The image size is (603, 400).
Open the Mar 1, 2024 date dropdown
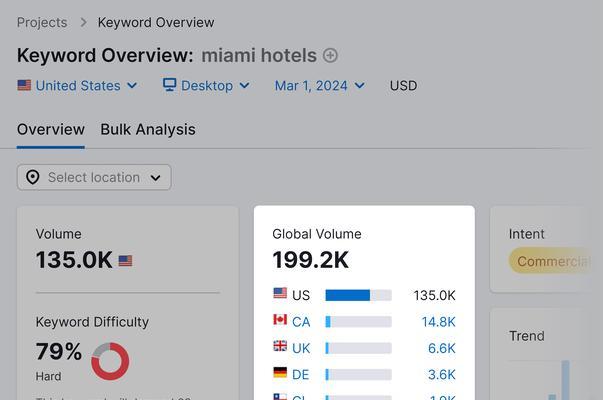click(319, 86)
